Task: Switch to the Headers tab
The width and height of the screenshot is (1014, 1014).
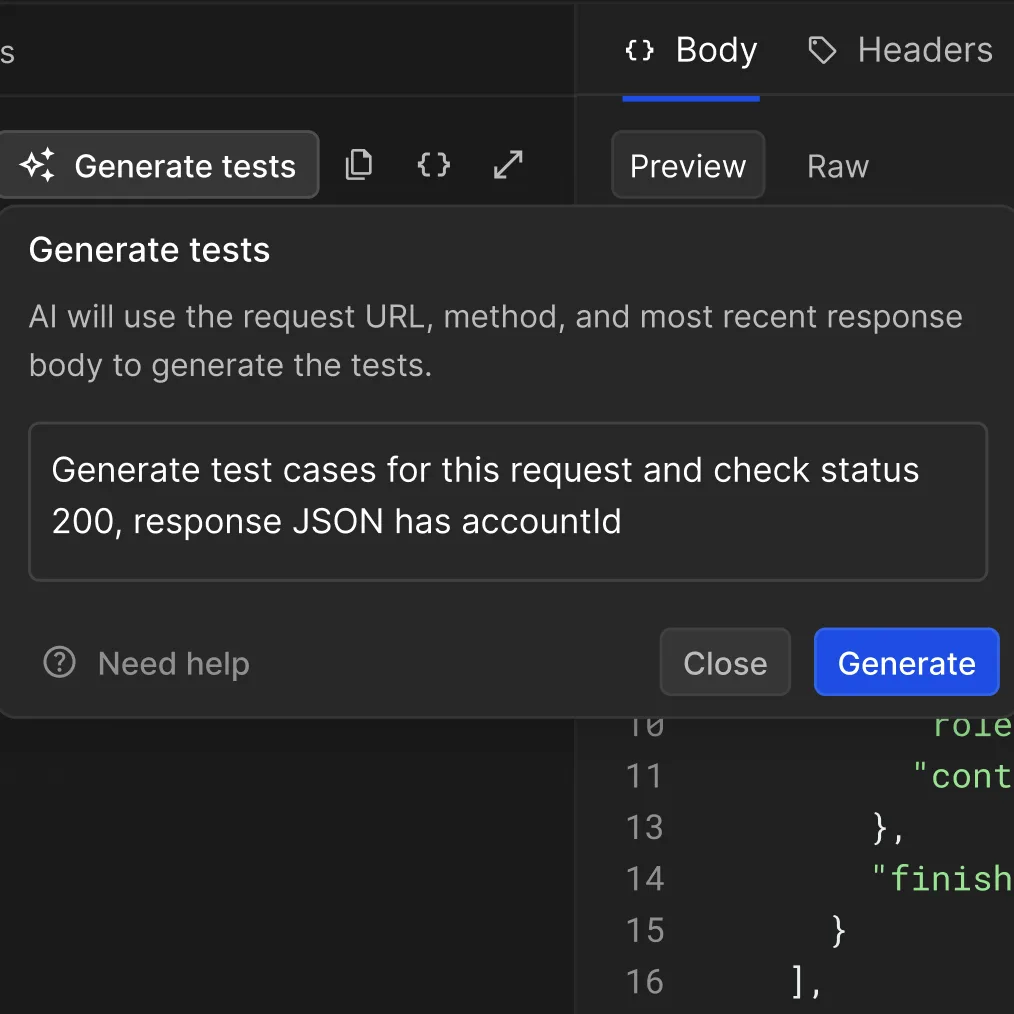Action: [x=924, y=49]
